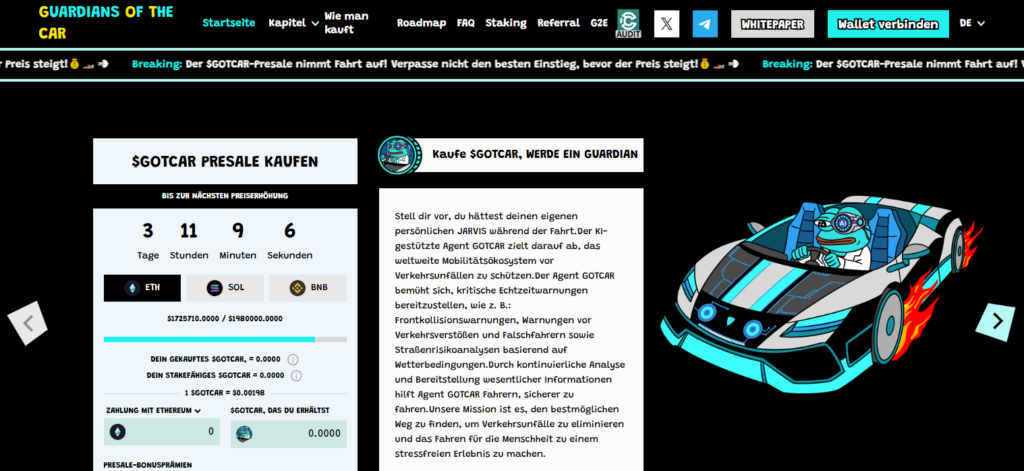The image size is (1024, 471).
Task: Select ETH as payment network
Action: (x=142, y=288)
